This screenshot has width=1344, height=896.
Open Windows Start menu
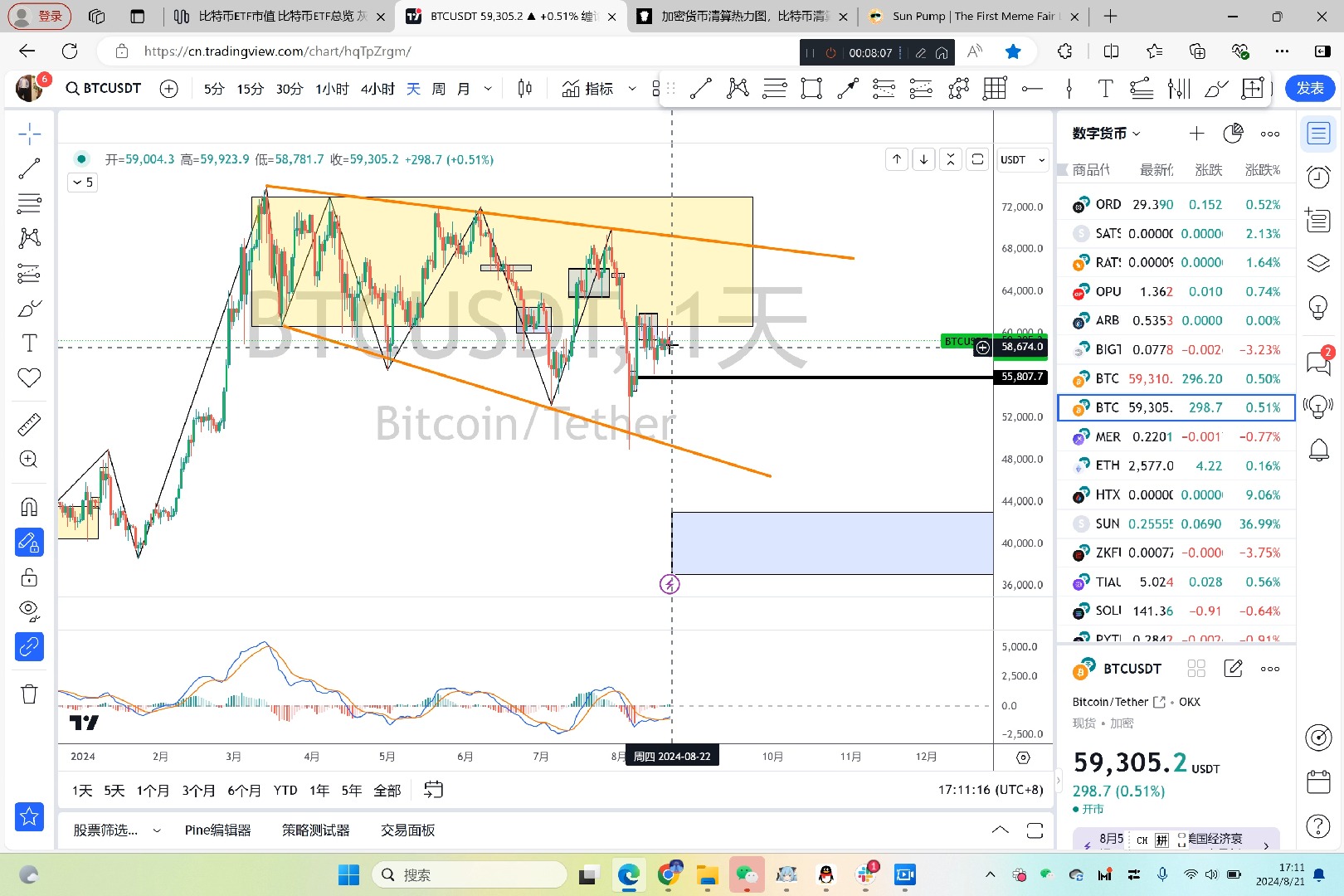pos(349,874)
